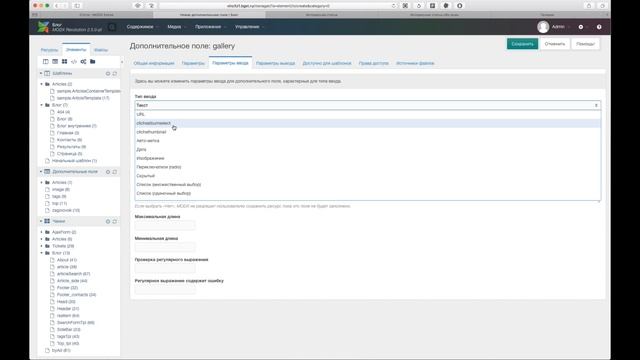
Task: Collapse the Шаблоны section
Action: click(x=41, y=73)
